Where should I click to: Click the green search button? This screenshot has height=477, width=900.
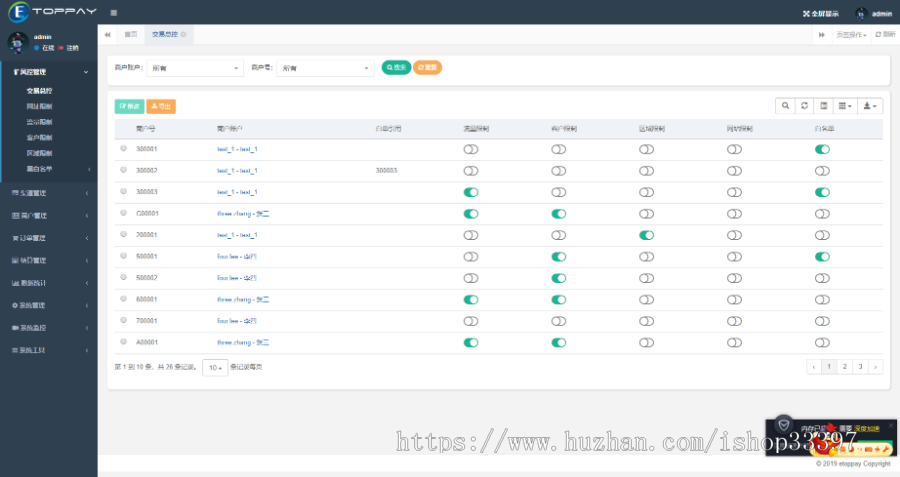pos(396,68)
